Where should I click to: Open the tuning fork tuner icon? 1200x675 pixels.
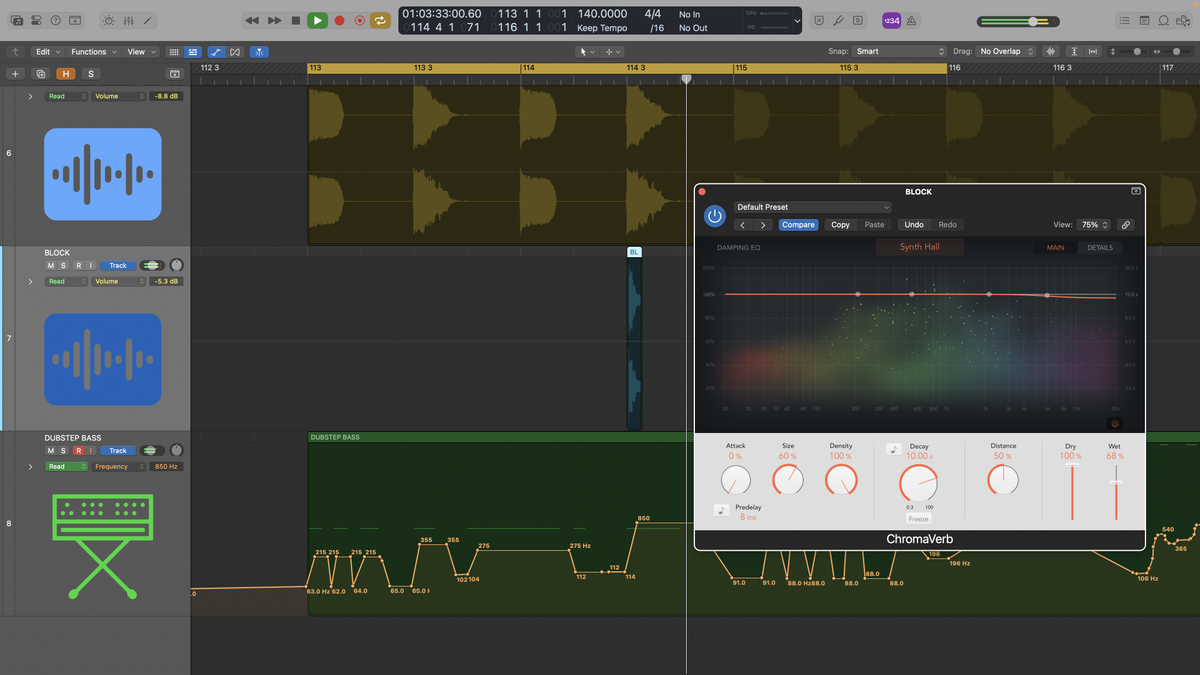[x=838, y=20]
